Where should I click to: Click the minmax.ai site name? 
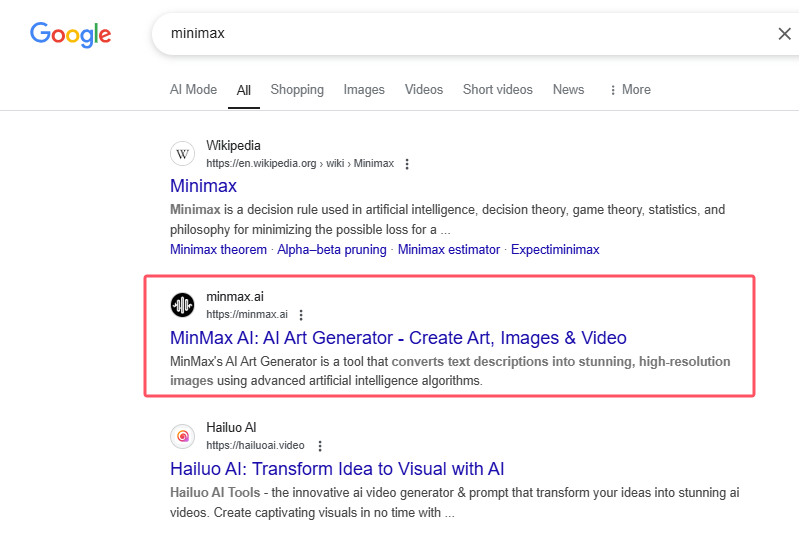pos(235,296)
